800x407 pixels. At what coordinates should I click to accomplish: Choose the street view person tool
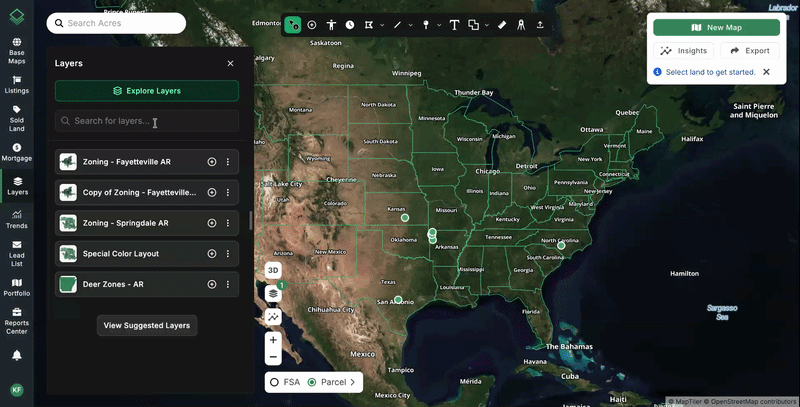(331, 24)
